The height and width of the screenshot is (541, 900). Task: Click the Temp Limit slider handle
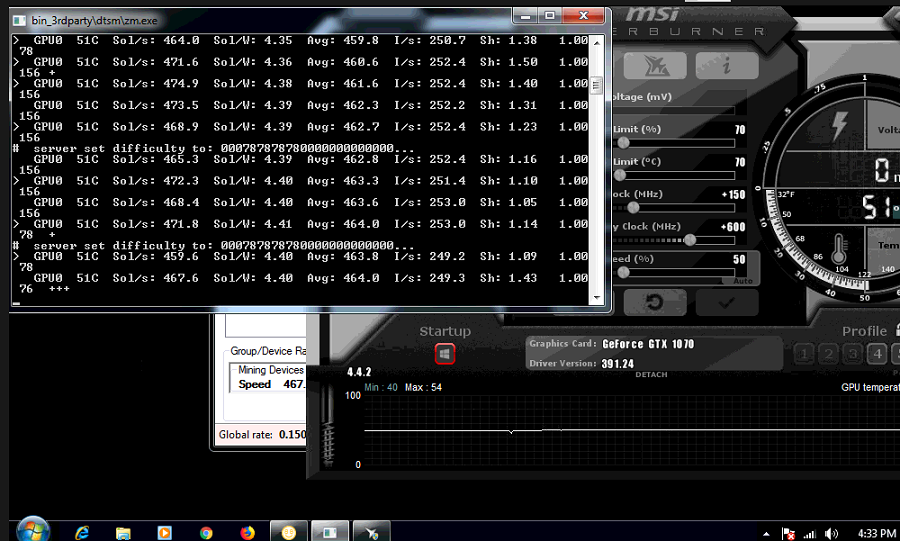point(619,175)
